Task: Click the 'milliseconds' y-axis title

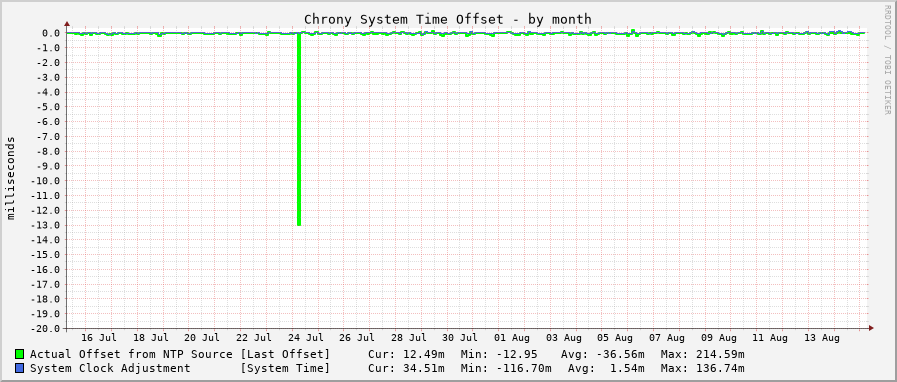Action: tap(11, 177)
